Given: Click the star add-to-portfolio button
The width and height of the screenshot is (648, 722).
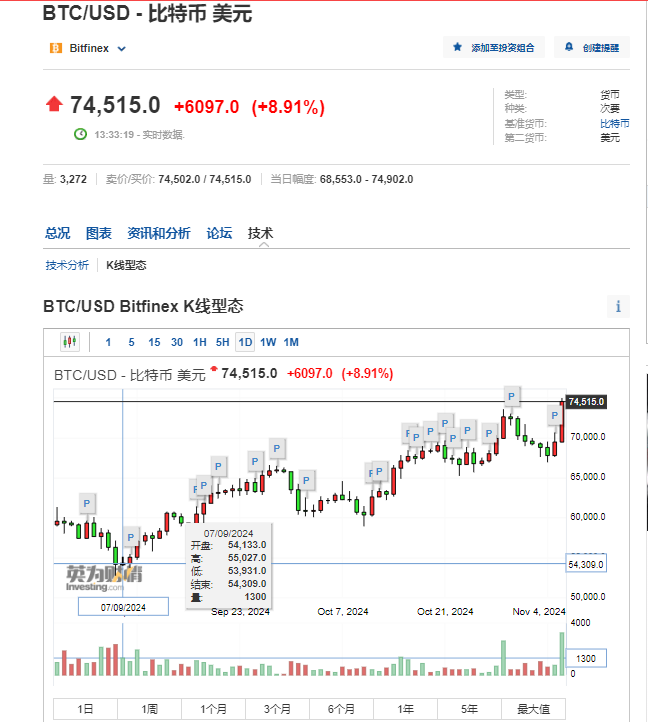Looking at the screenshot, I should pos(494,47).
